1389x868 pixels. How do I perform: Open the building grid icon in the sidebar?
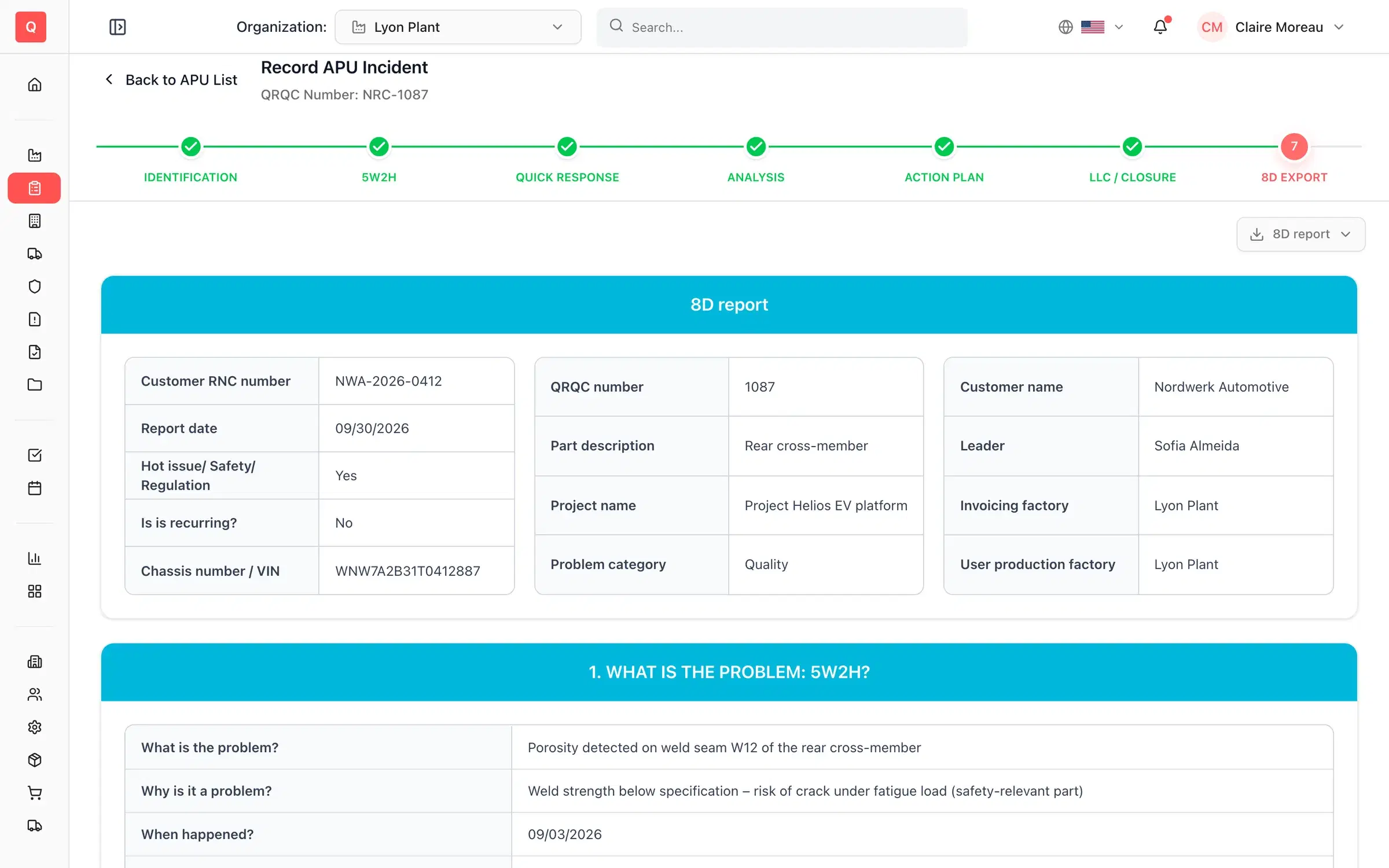click(x=35, y=221)
